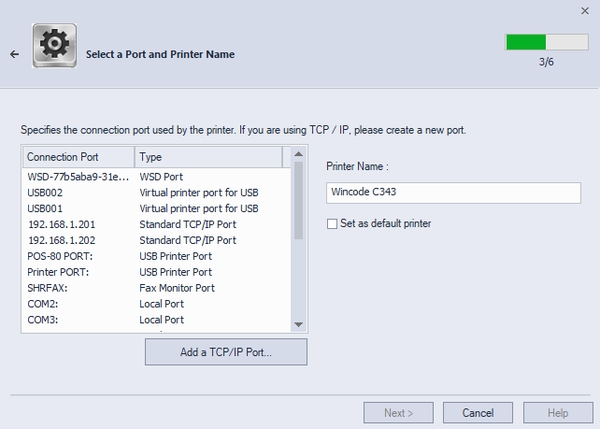600x429 pixels.
Task: Click the Add a TCP/IP Port button
Action: pos(226,352)
